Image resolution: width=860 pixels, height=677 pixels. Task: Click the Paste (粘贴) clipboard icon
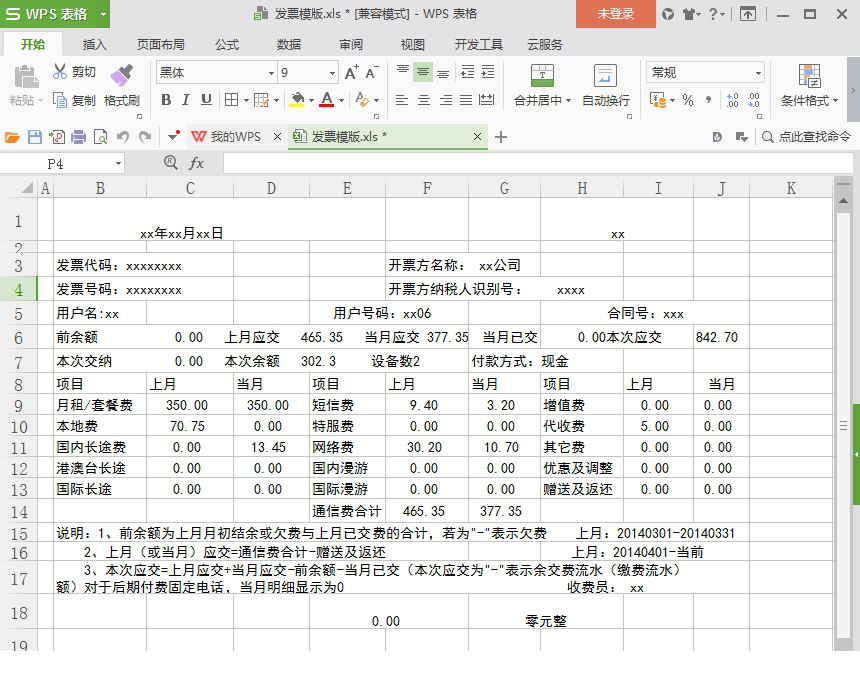pyautogui.click(x=26, y=77)
